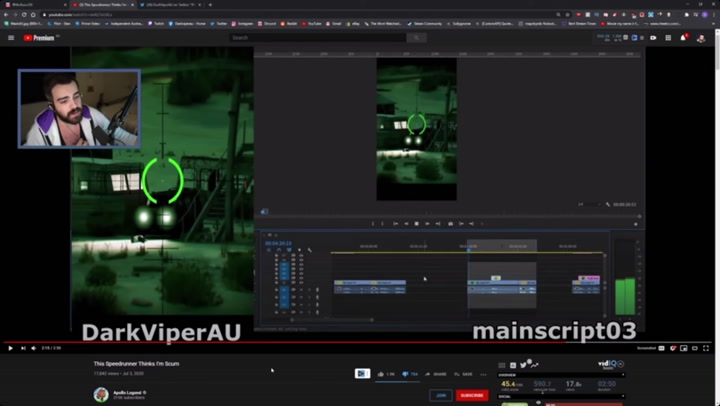
Task: Go to YouTube Premium home logo
Action: [x=39, y=38]
